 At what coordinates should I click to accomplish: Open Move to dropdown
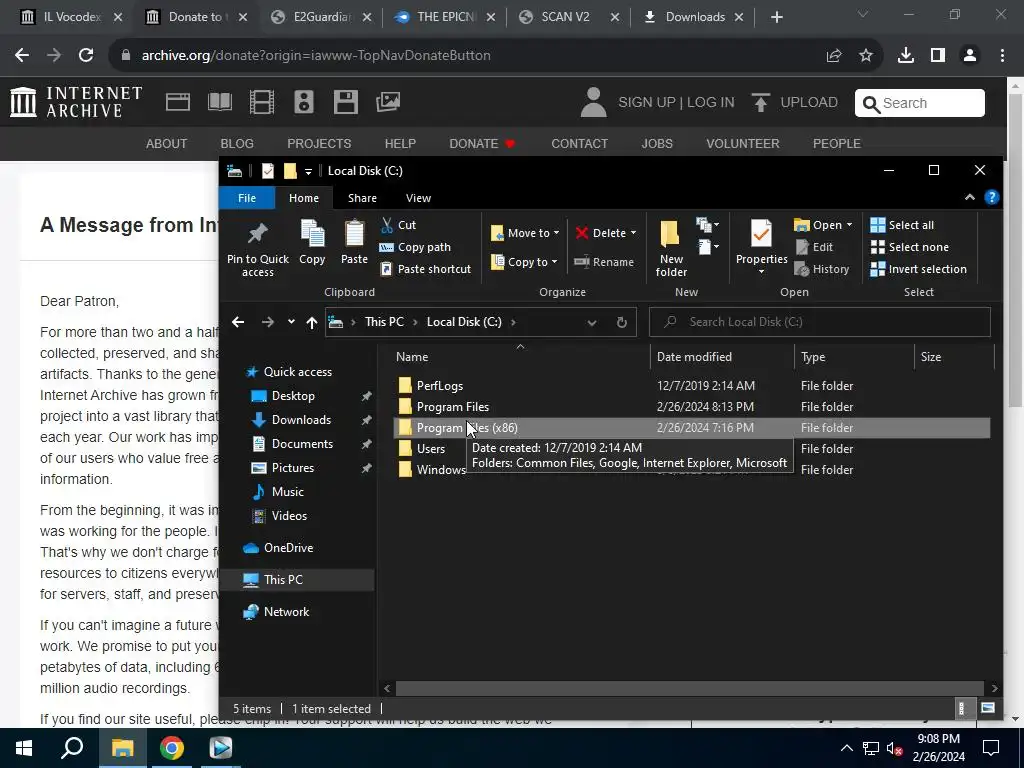click(525, 233)
